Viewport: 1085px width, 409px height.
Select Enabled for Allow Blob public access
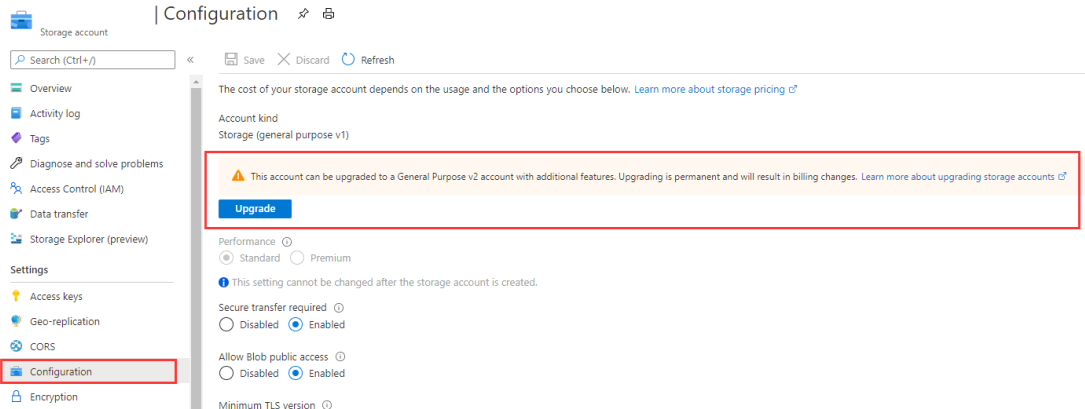(297, 374)
